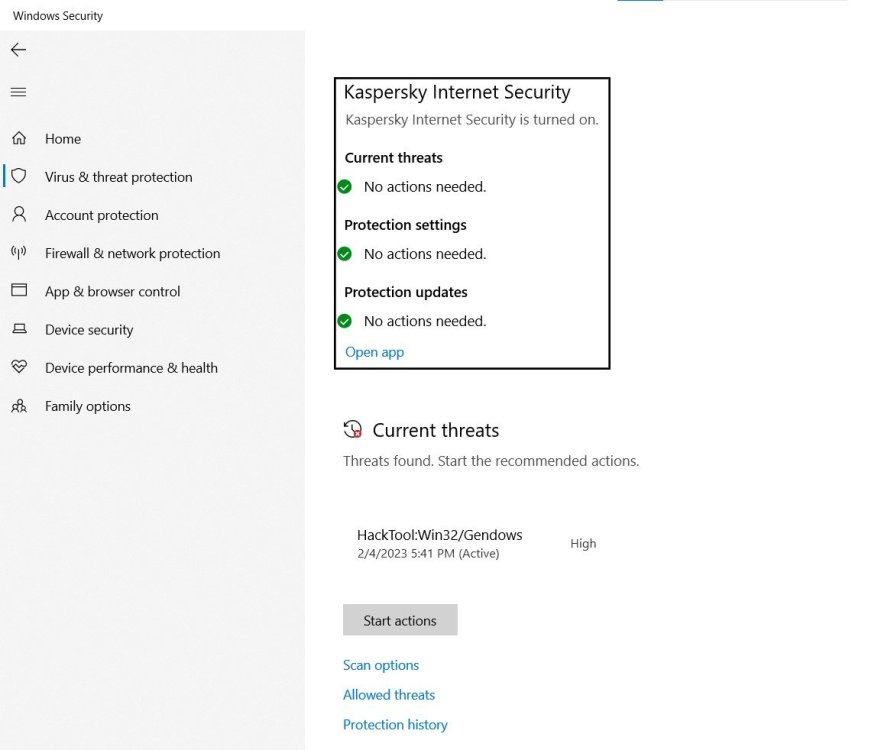This screenshot has height=750, width=894.
Task: Click the Virus & threat protection shield icon
Action: (18, 176)
